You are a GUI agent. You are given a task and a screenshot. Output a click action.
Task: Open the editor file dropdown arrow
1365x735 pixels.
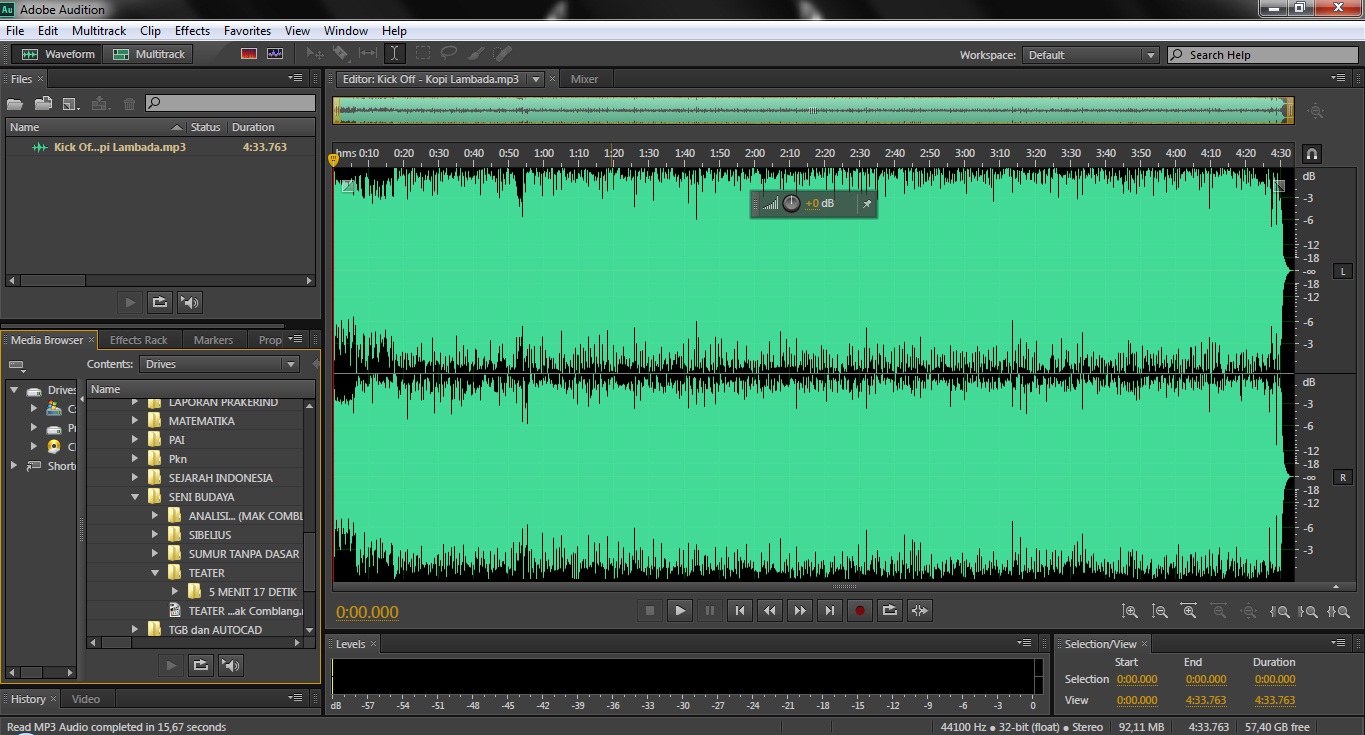point(536,79)
